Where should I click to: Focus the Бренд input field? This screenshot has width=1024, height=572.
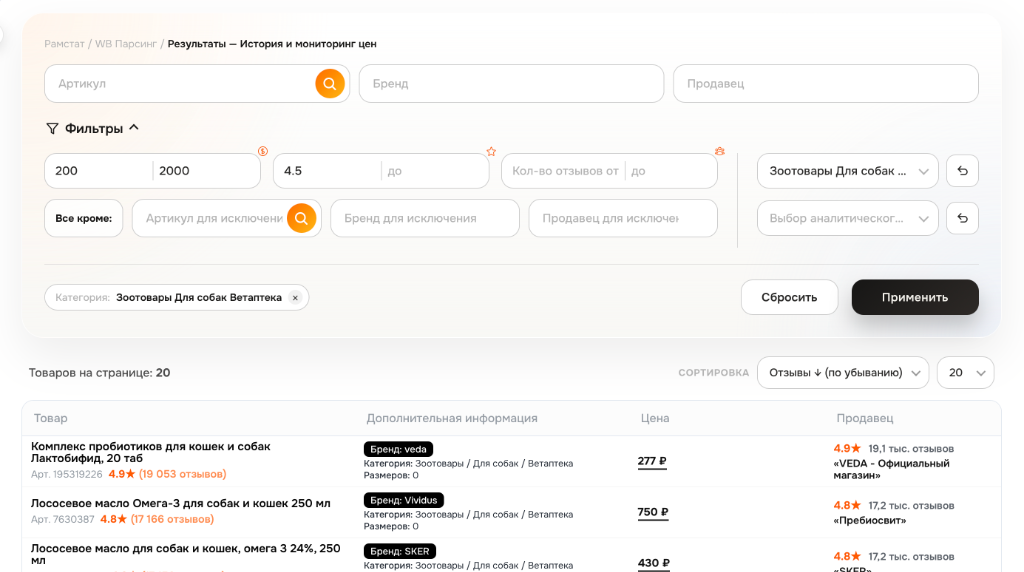[x=511, y=84]
